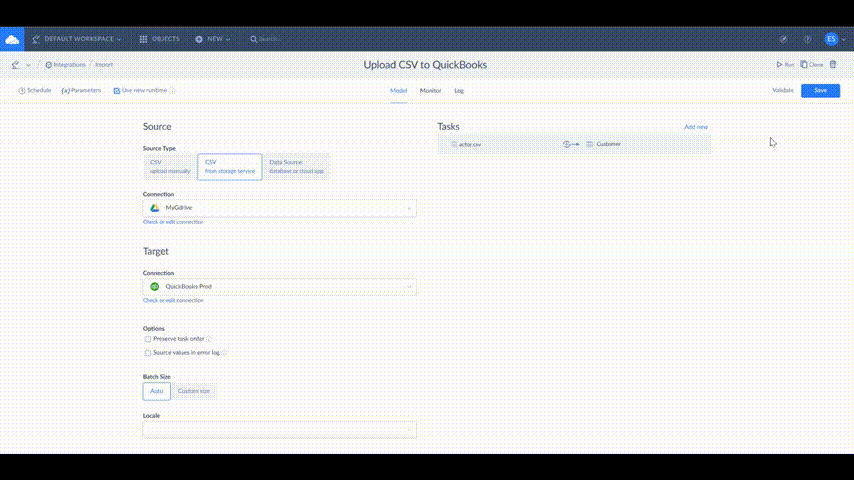Open the actor.csv task row
The width and height of the screenshot is (854, 480).
574,144
